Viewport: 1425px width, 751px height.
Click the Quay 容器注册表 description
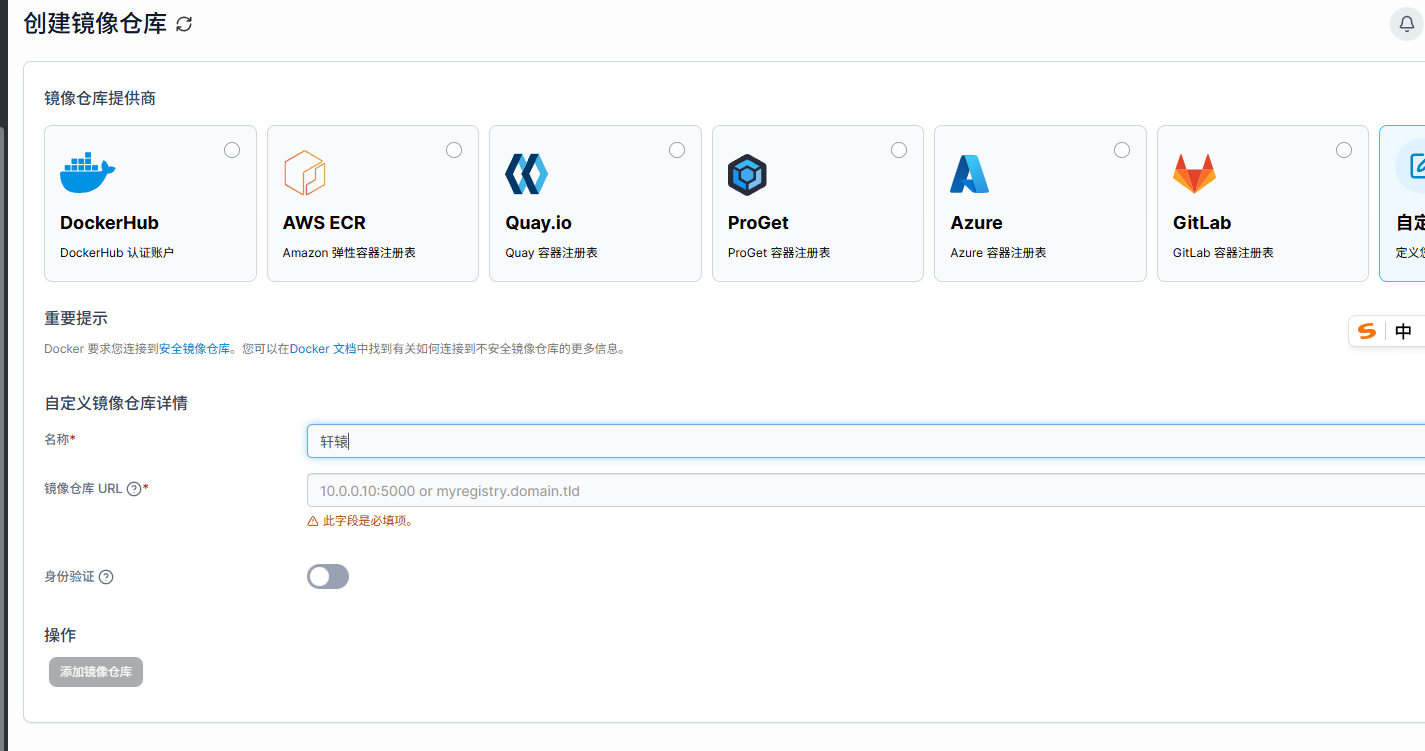click(552, 253)
